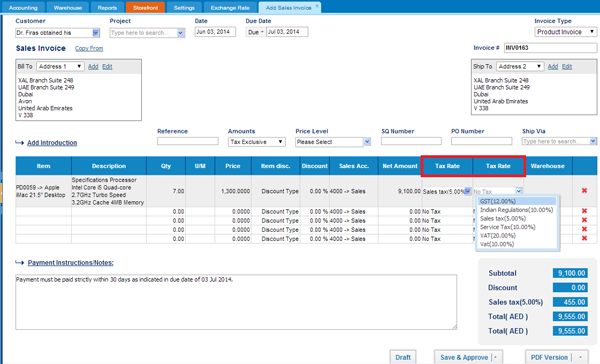Click Edit link in Ship To box

[567, 67]
